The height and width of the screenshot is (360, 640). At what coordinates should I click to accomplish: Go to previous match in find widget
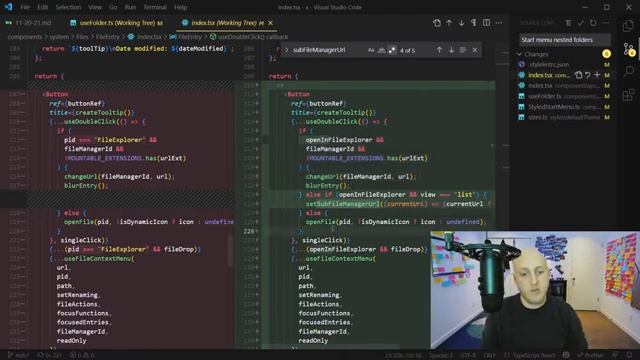[x=439, y=50]
